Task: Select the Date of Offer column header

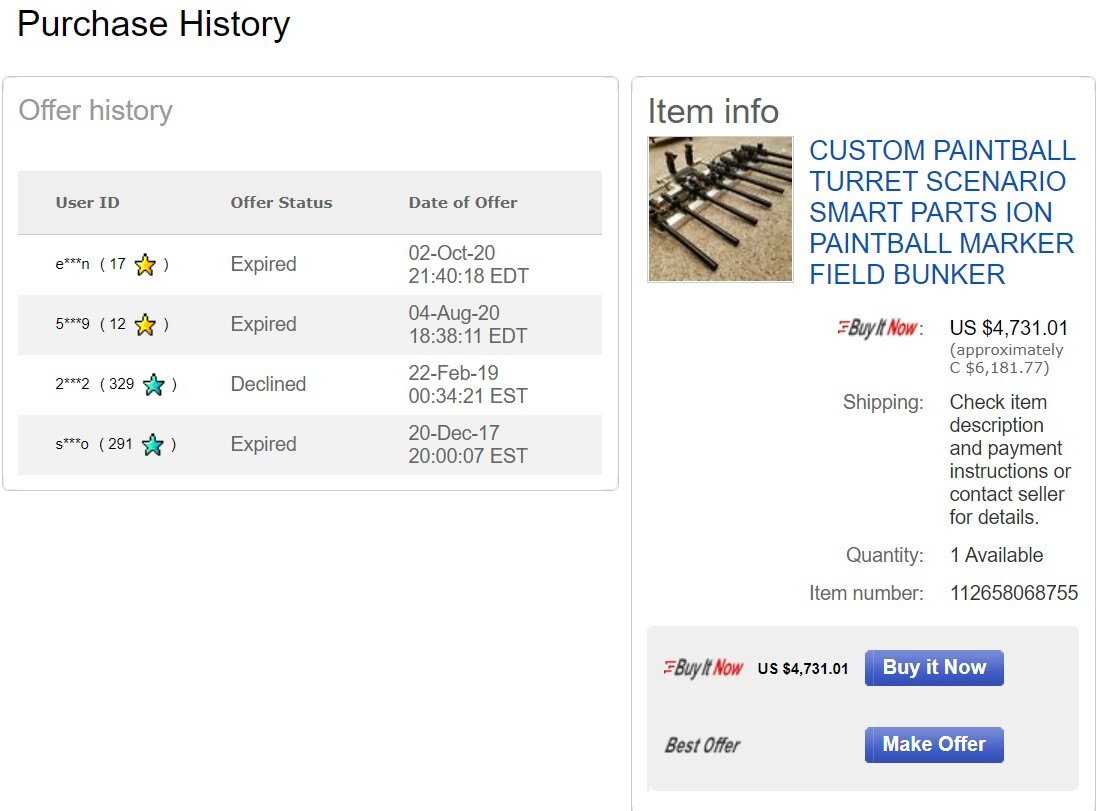Action: click(462, 202)
